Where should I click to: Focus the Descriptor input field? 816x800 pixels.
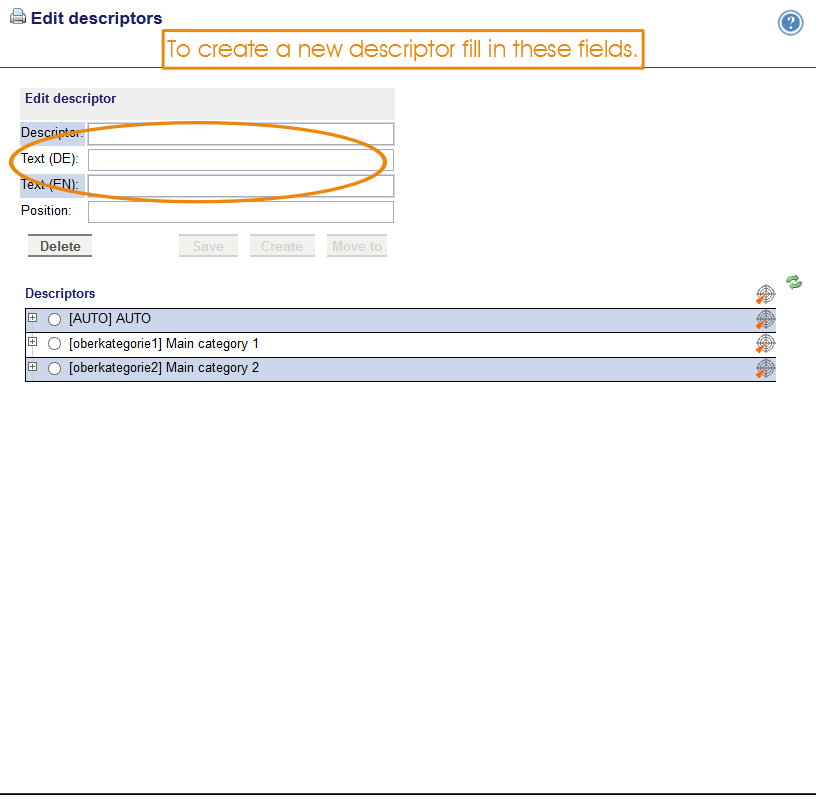(x=241, y=134)
